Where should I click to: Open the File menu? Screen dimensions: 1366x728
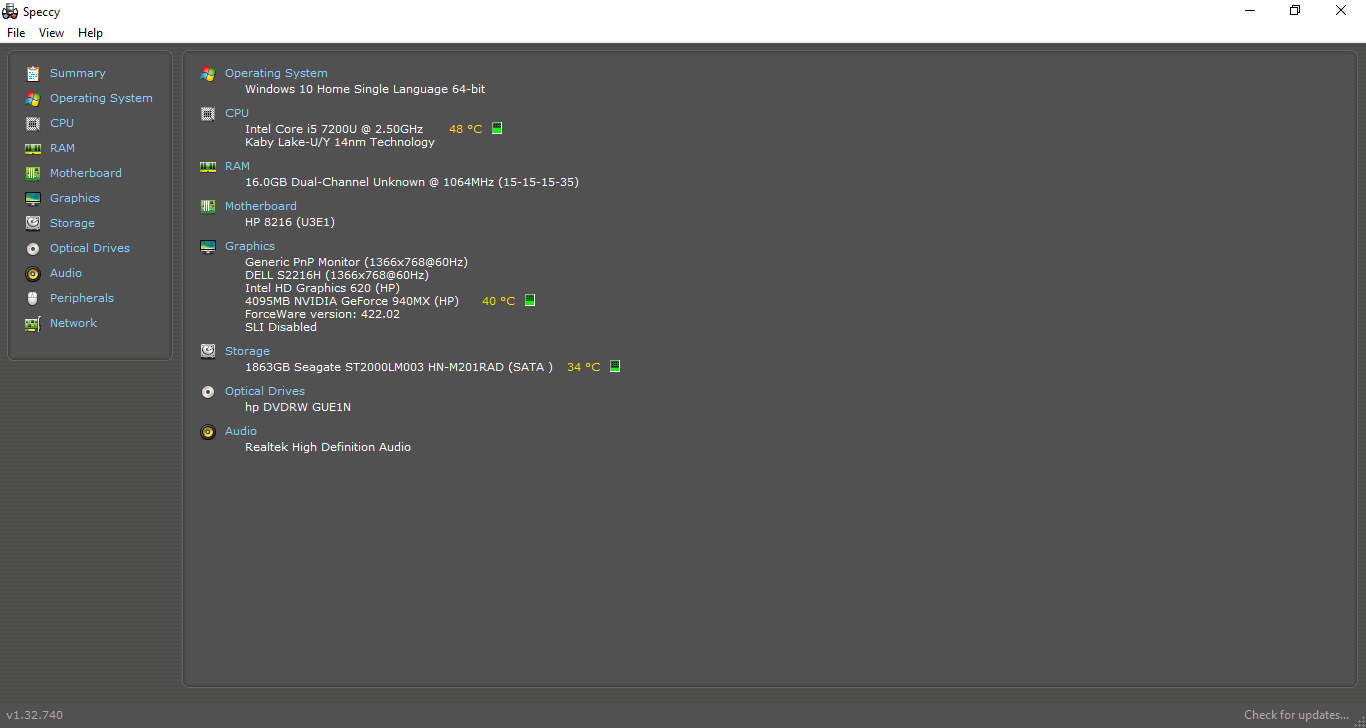tap(16, 33)
